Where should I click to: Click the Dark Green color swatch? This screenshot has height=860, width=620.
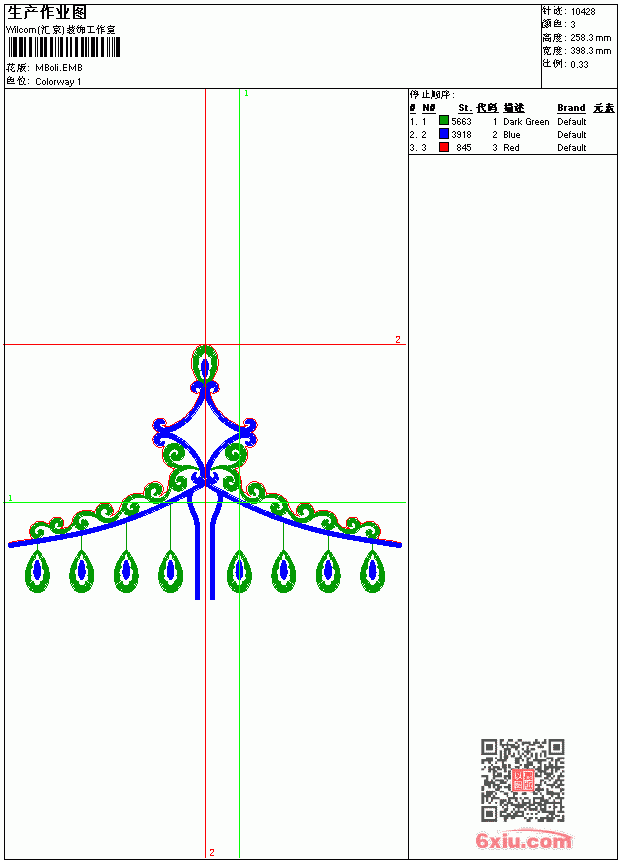pyautogui.click(x=444, y=121)
